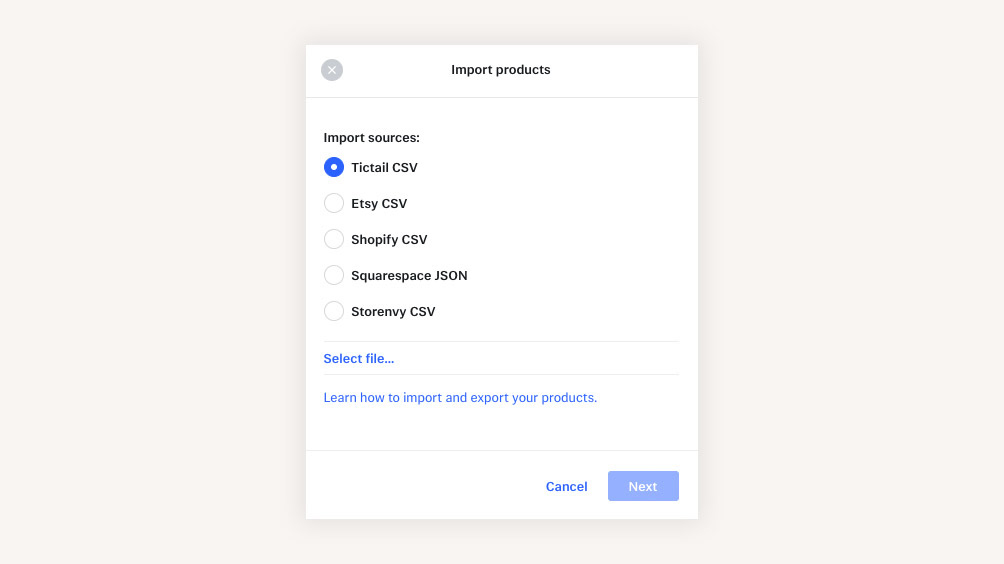Pick the Shopify CSV radio button
The width and height of the screenshot is (1004, 564).
click(x=334, y=239)
